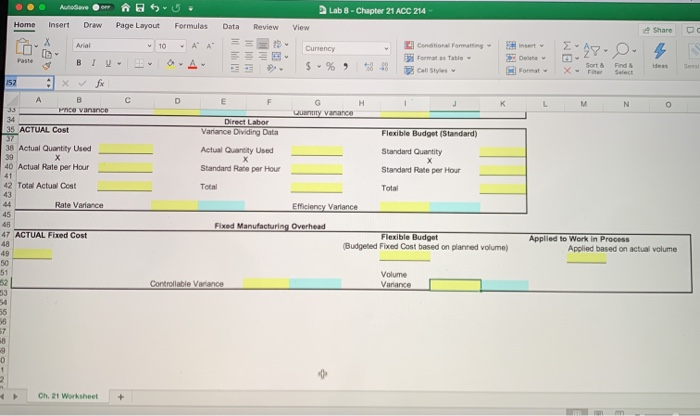Screen dimensions: 700x416
Task: Open Cell Styles gallery
Action: coord(430,71)
